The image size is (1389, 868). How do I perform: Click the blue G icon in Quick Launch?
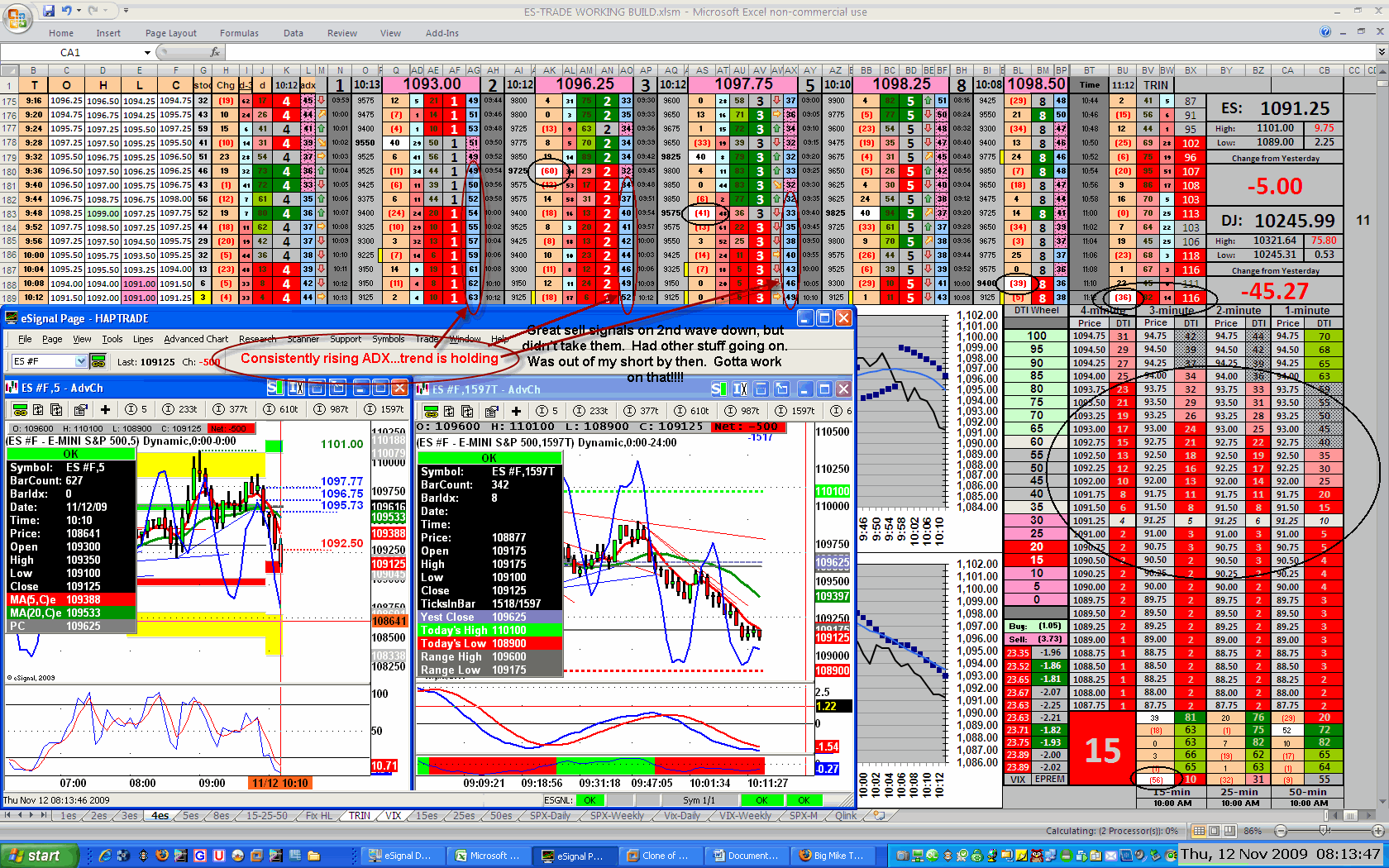click(x=200, y=856)
